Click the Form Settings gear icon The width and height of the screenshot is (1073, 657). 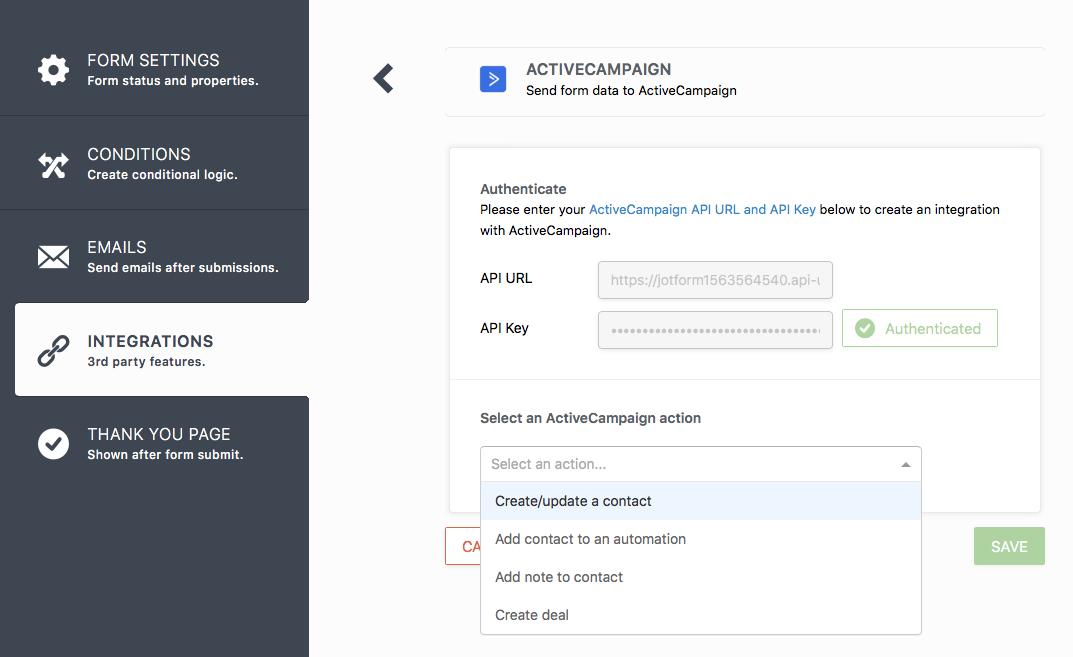[53, 69]
